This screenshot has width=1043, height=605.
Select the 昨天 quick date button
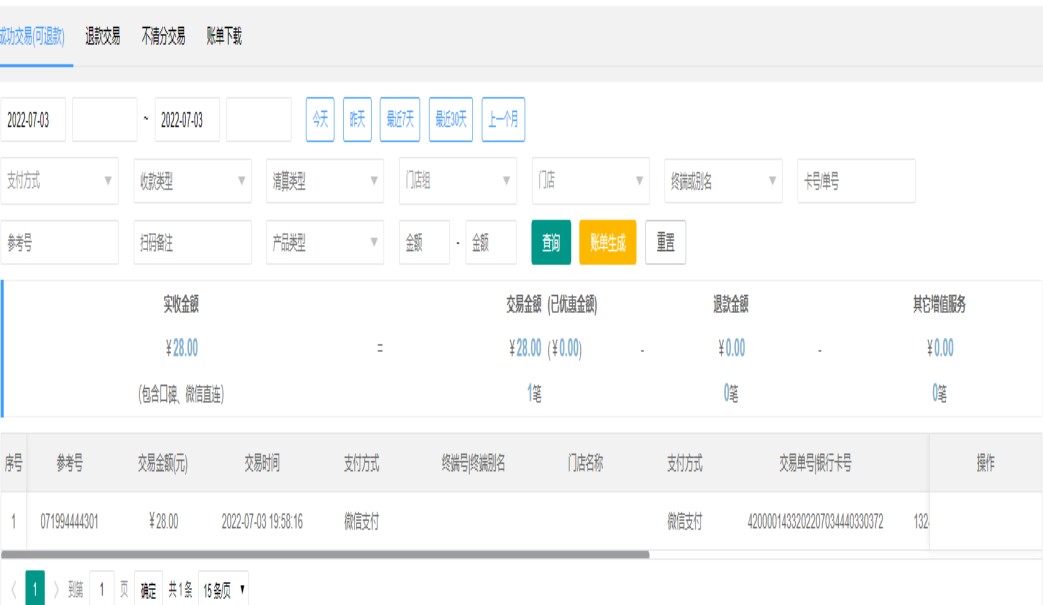pos(357,120)
